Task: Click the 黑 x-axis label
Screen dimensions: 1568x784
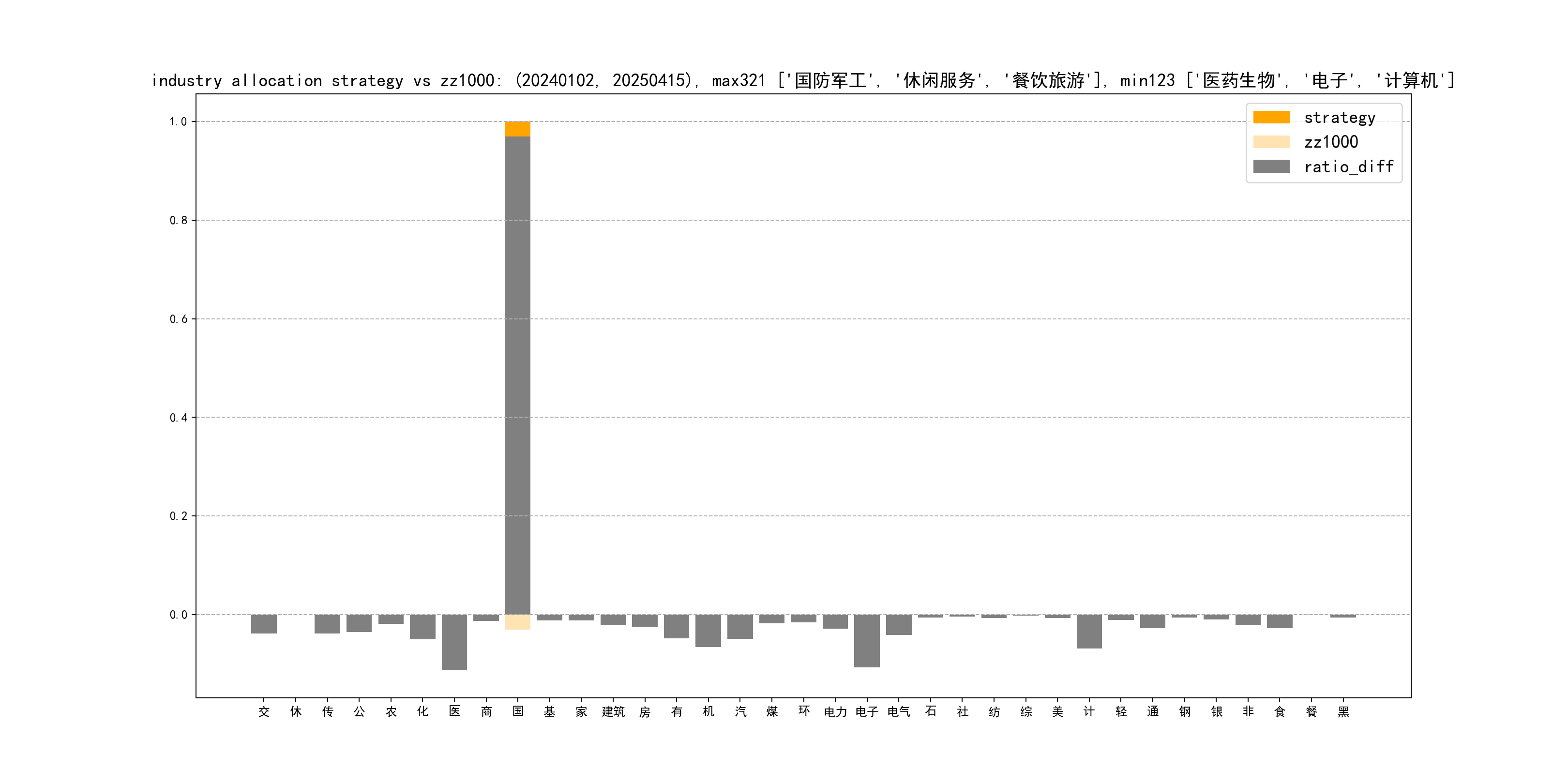Action: pos(1343,711)
